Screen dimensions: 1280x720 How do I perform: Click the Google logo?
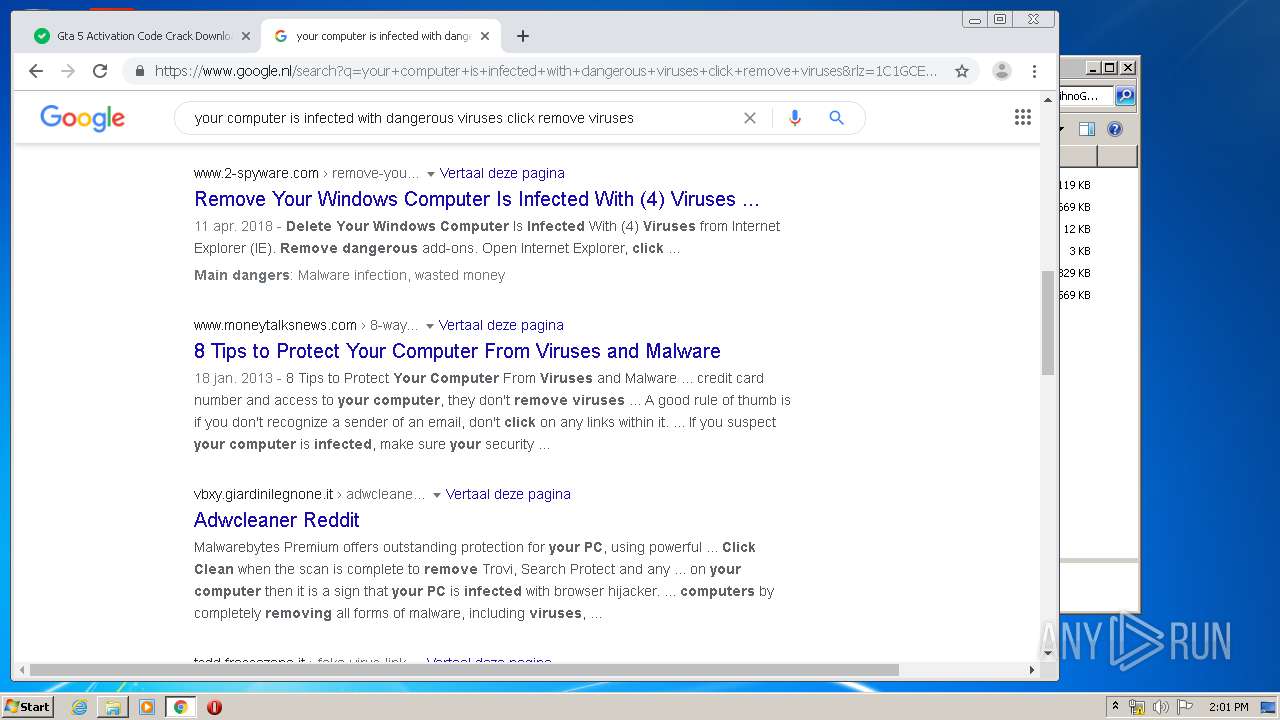click(82, 118)
